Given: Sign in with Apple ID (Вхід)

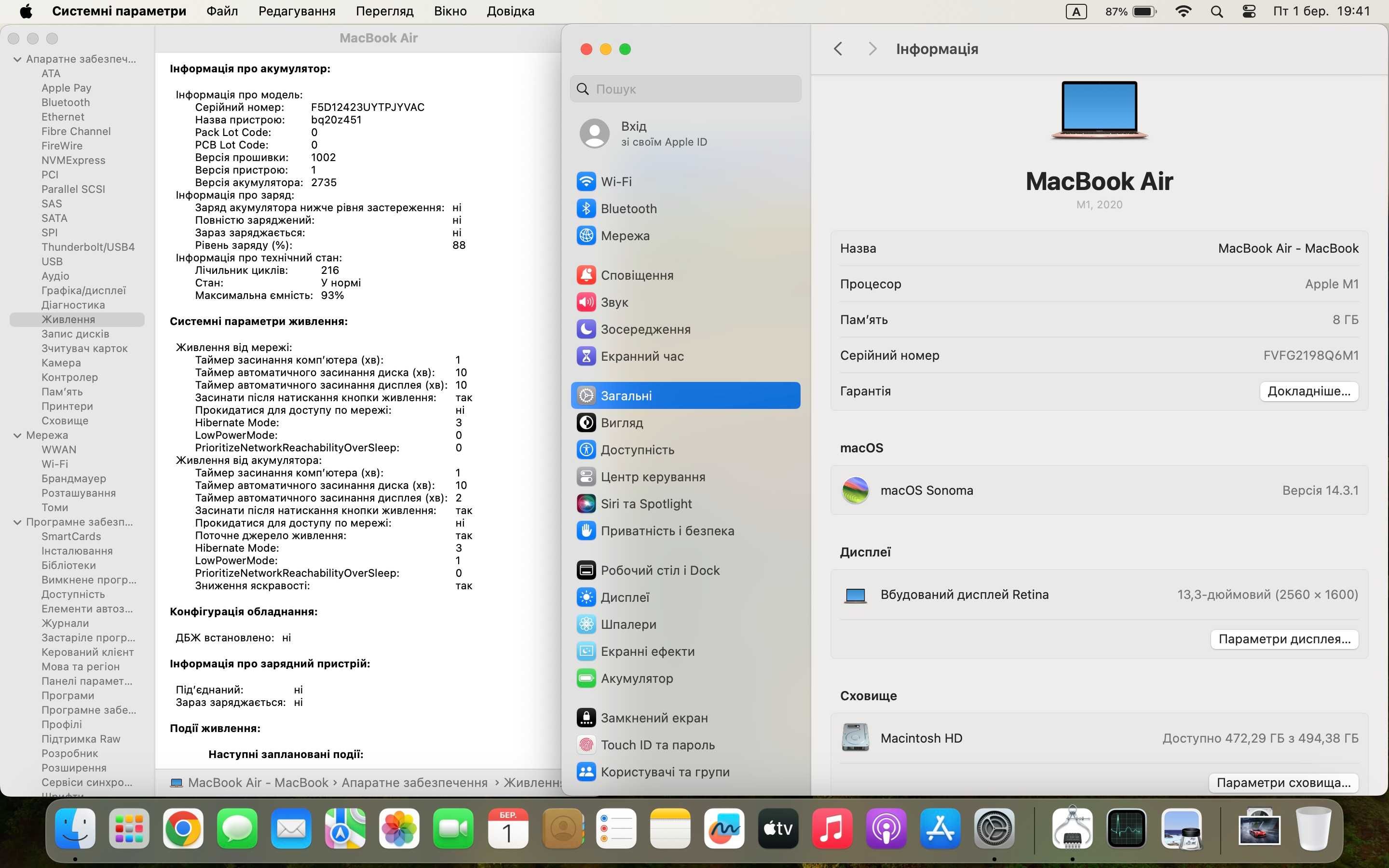Looking at the screenshot, I should tap(685, 133).
